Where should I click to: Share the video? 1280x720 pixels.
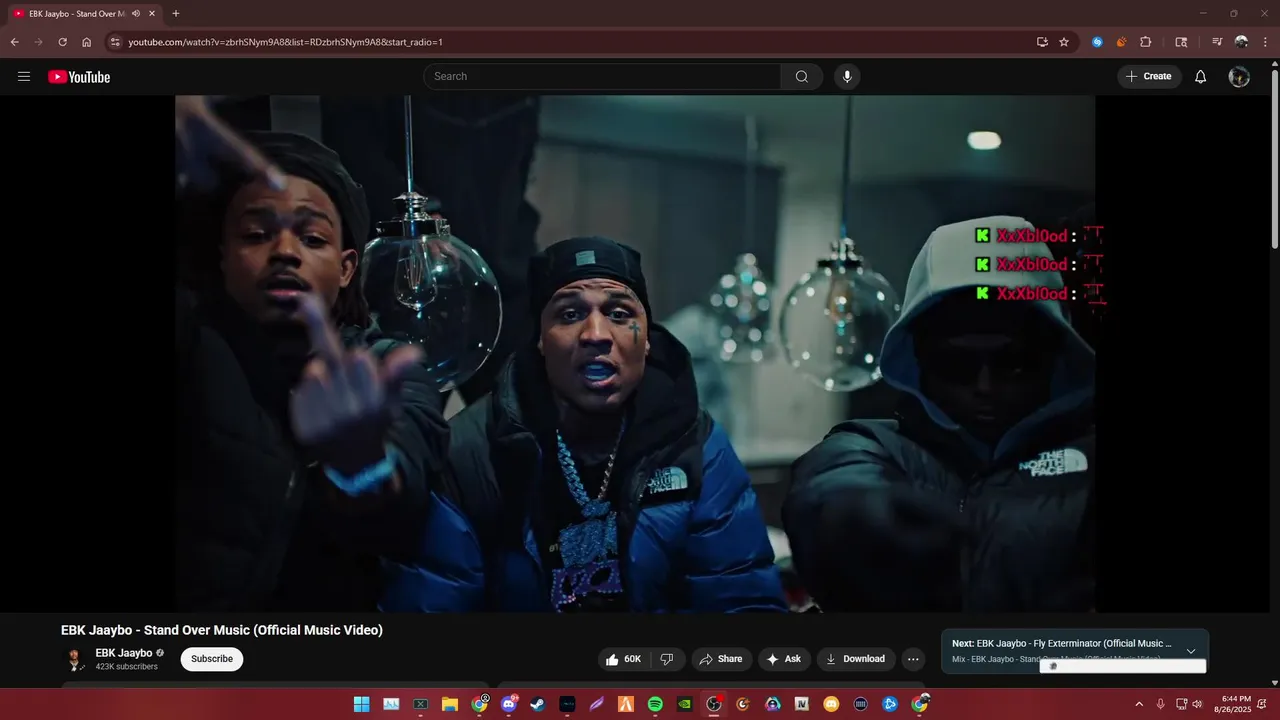click(x=721, y=659)
